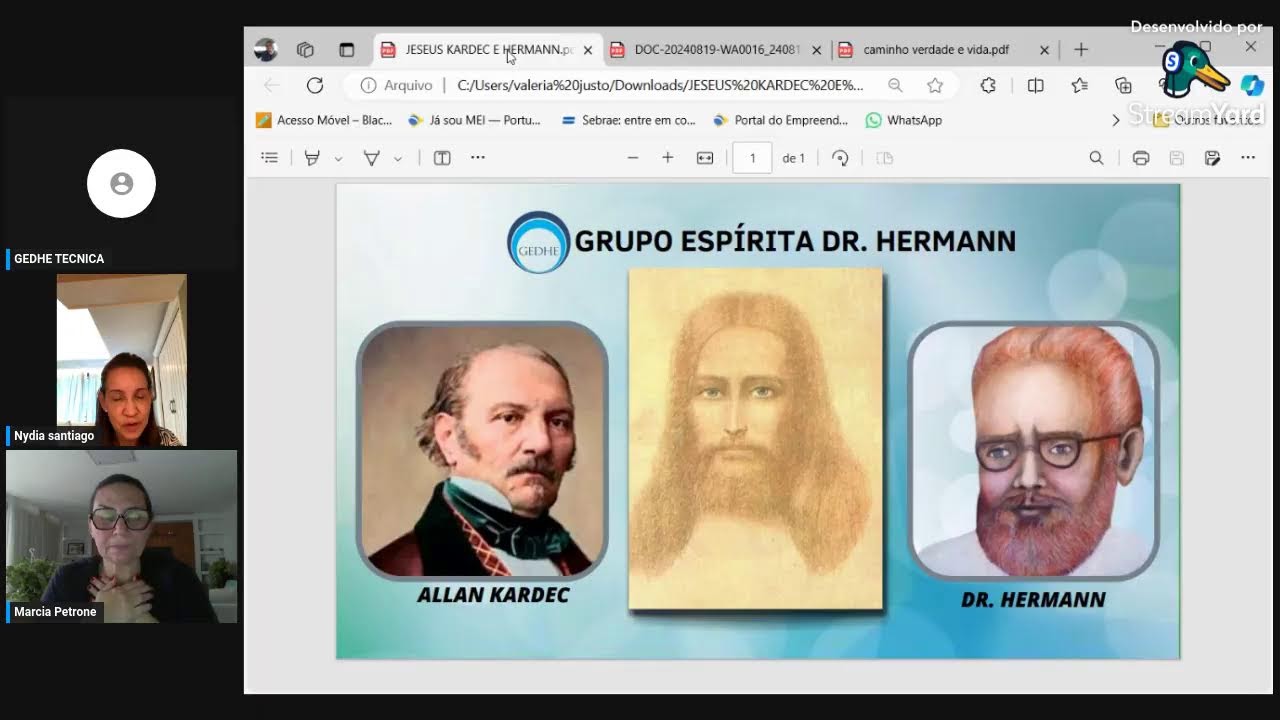The image size is (1280, 720).
Task: Save the PDF document
Action: tap(1177, 158)
